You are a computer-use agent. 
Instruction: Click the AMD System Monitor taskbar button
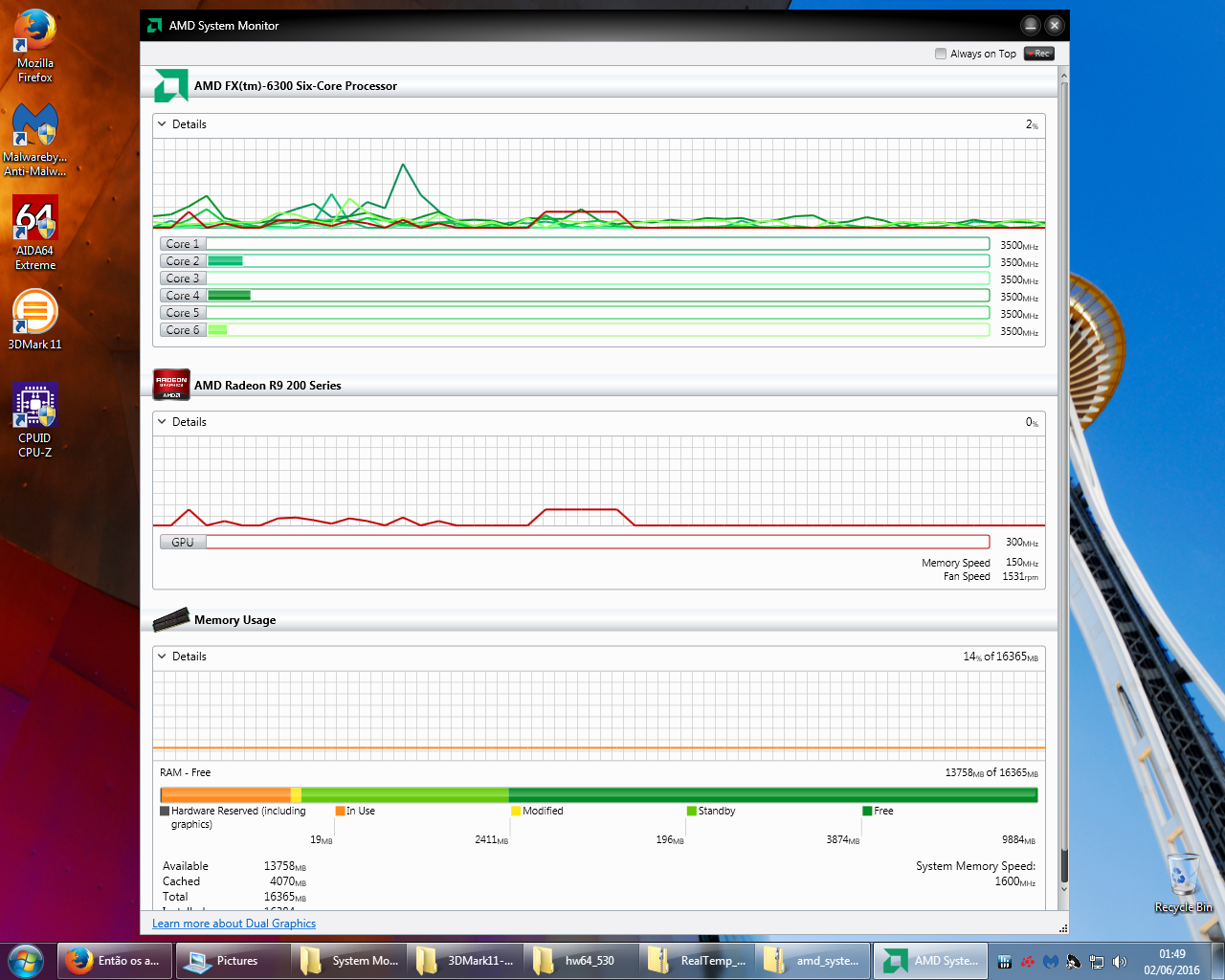(931, 961)
